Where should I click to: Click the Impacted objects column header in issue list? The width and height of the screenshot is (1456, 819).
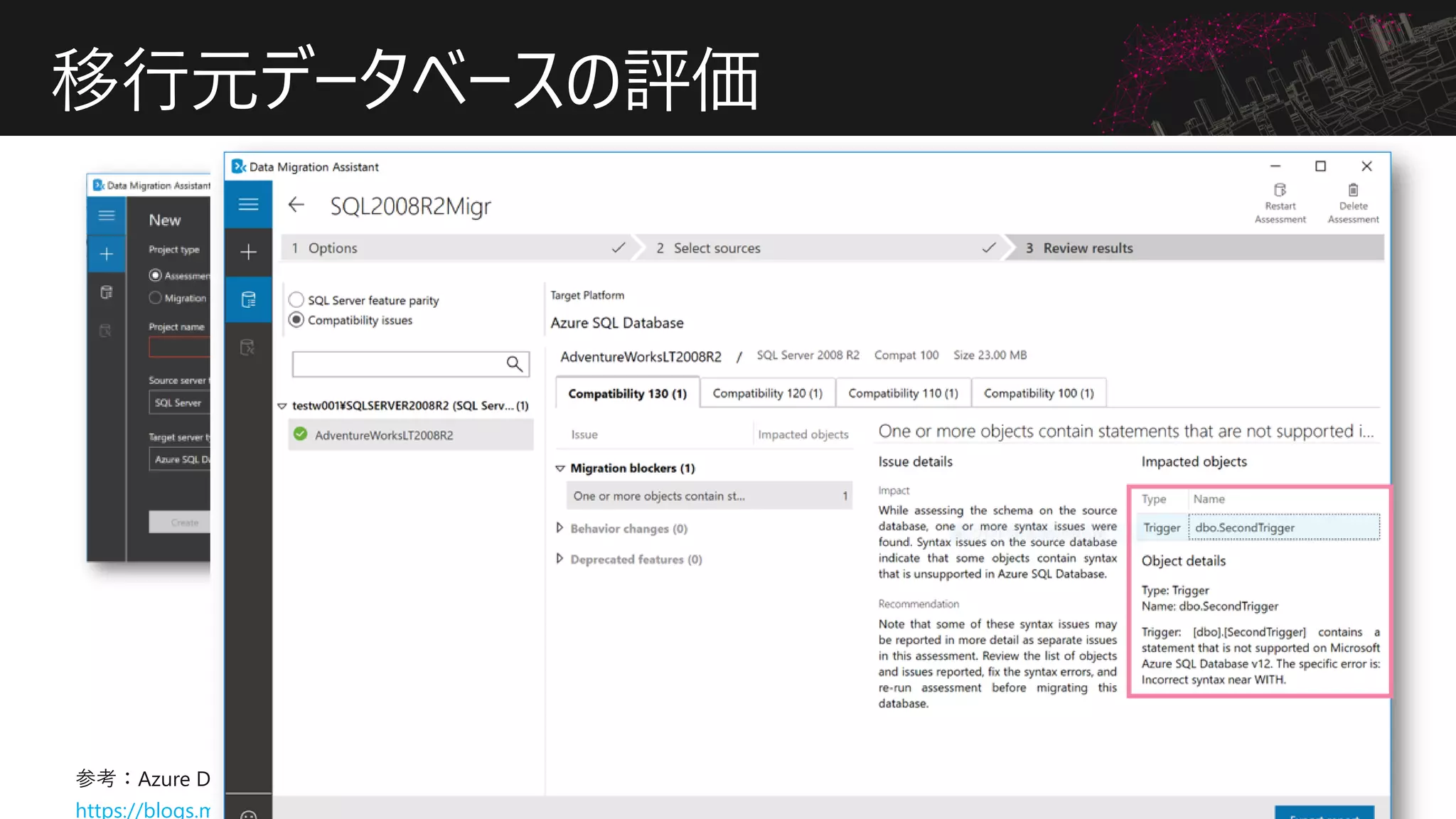point(803,434)
